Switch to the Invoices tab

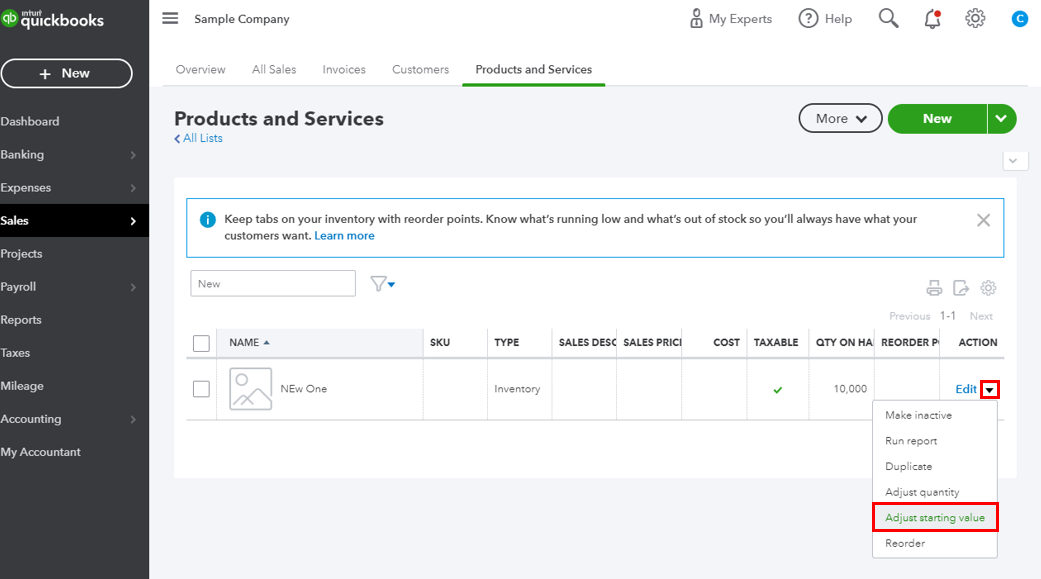tap(344, 70)
